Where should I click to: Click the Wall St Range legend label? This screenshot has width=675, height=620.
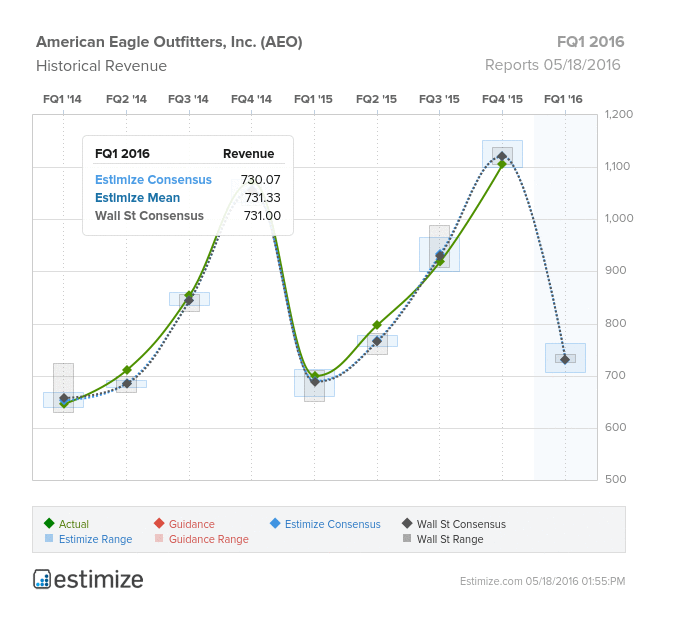(450, 539)
